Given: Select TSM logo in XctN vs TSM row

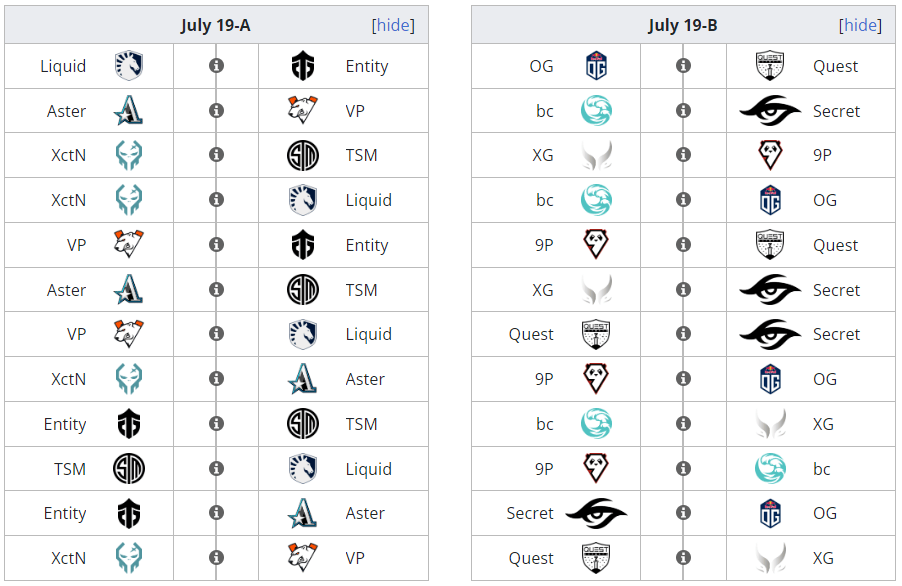Looking at the screenshot, I should click(303, 155).
